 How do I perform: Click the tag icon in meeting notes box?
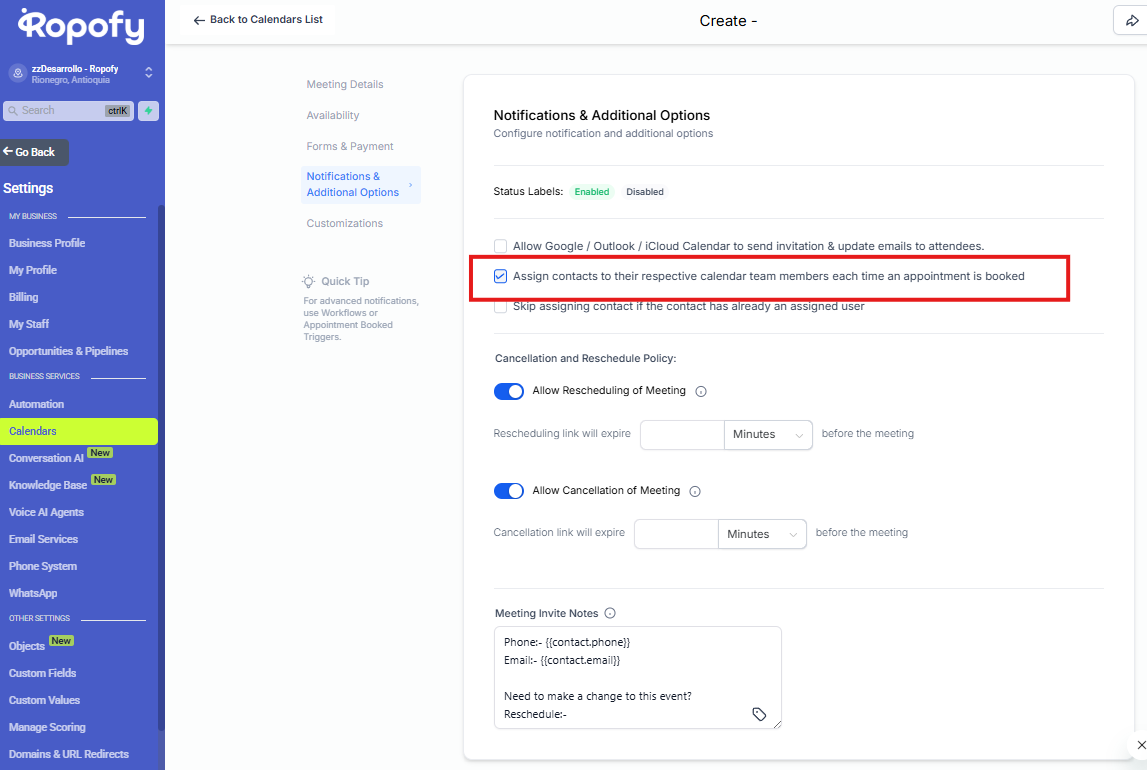coord(759,714)
